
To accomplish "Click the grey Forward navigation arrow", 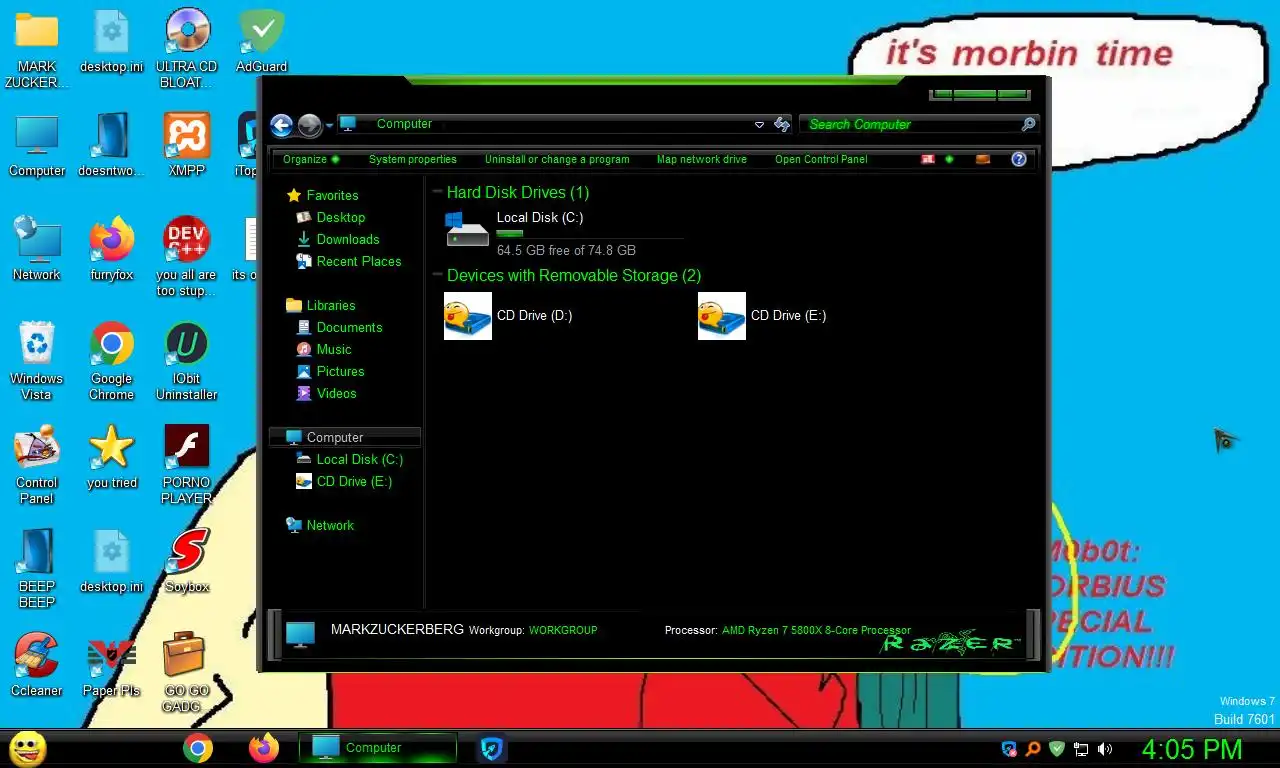I will 309,125.
